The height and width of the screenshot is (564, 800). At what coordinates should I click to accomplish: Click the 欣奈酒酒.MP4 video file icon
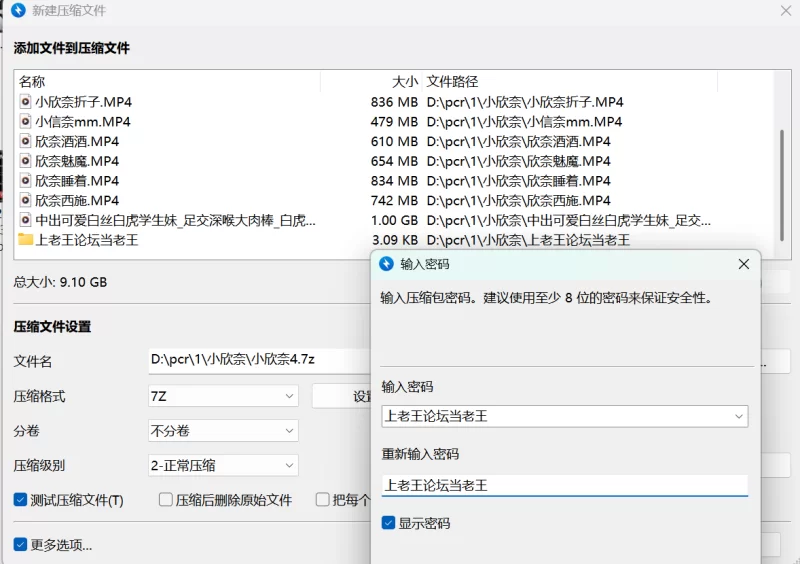[x=25, y=142]
